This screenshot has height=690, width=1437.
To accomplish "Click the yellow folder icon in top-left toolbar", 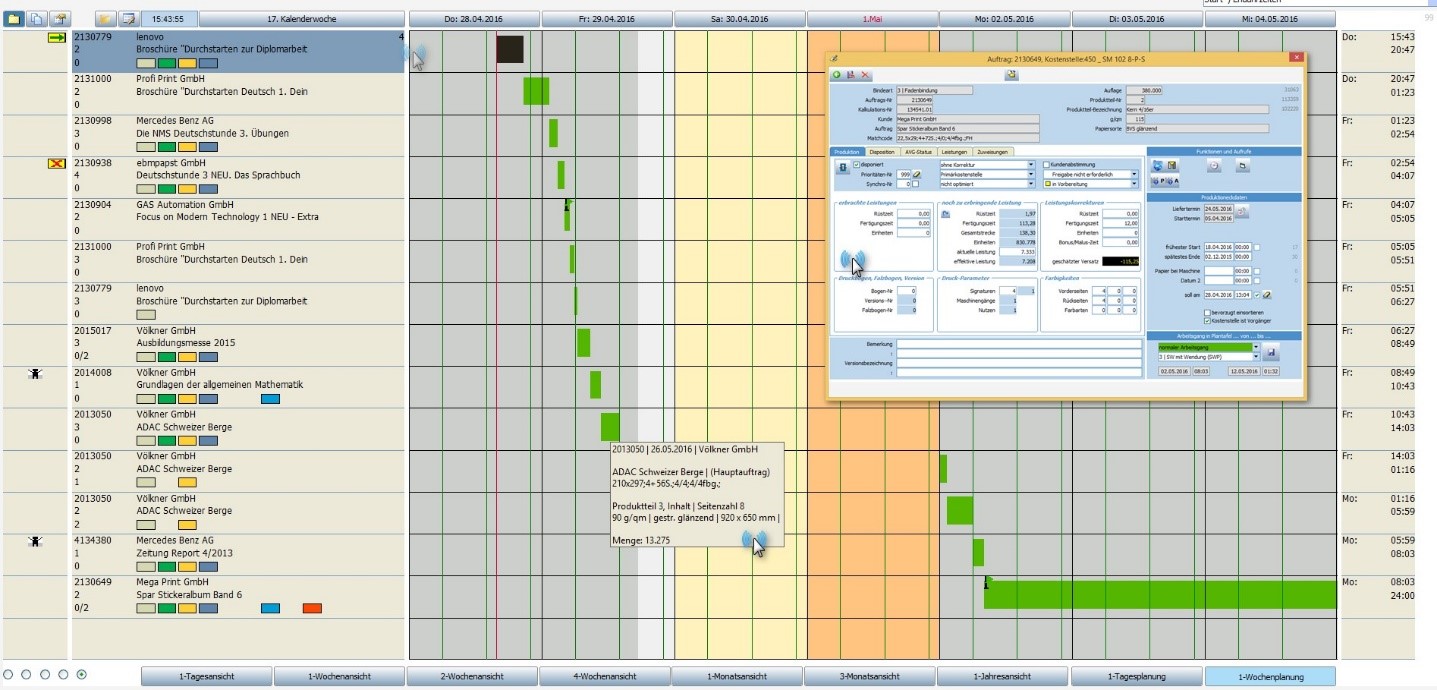I will pos(15,19).
